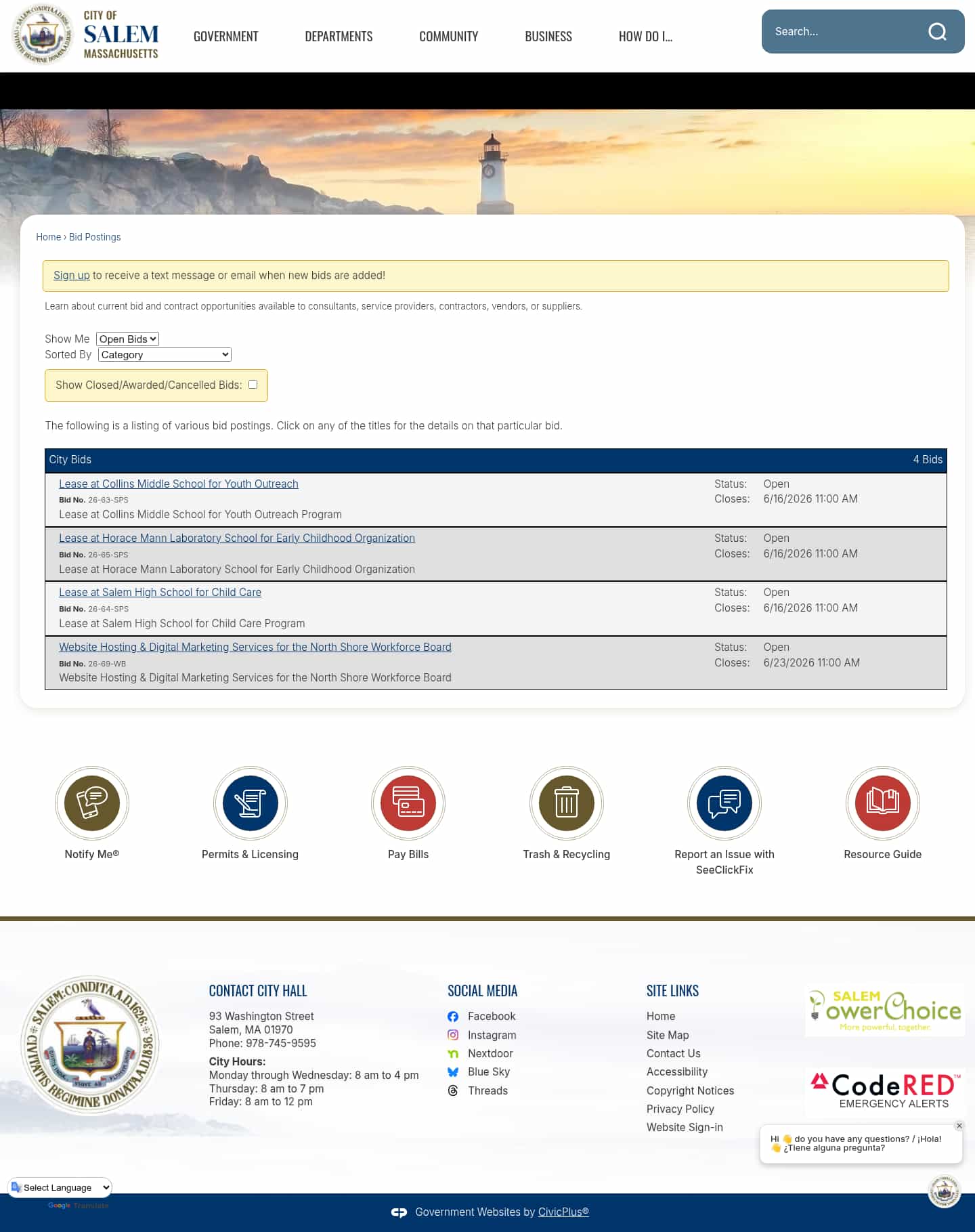
Task: Click the Facebook text link
Action: (492, 1017)
